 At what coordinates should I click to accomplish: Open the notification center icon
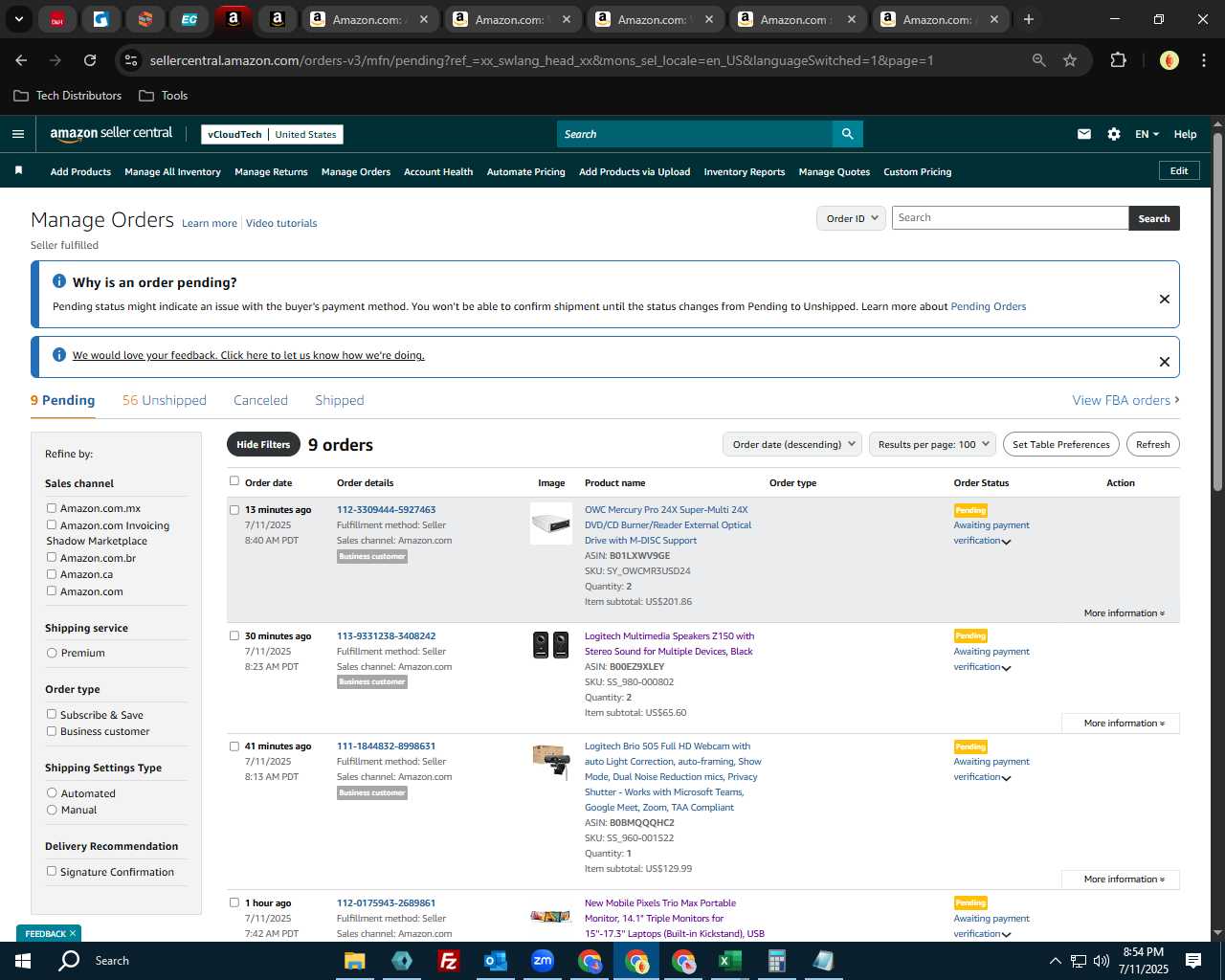pos(1193,961)
